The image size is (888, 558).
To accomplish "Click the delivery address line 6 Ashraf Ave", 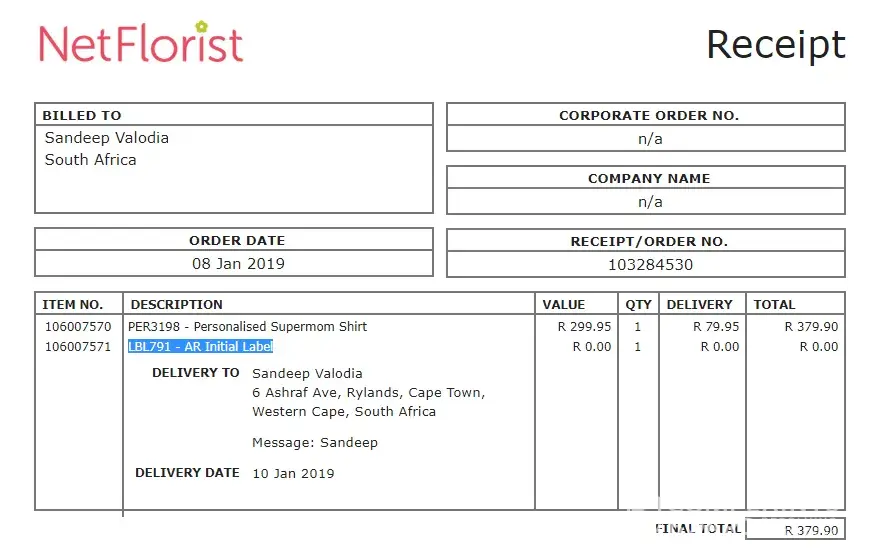I will point(368,393).
